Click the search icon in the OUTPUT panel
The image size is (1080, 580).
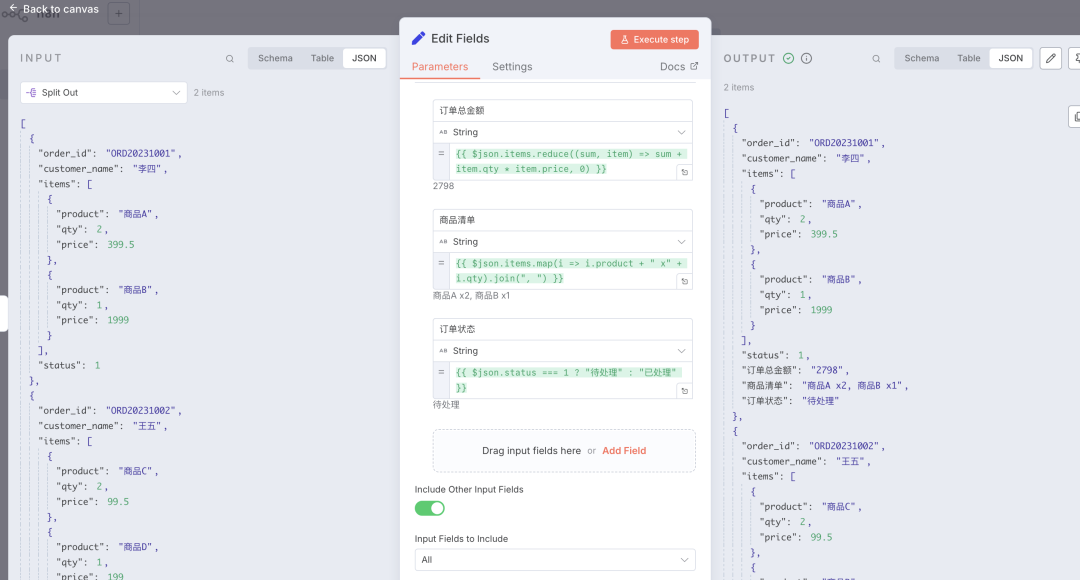click(877, 59)
